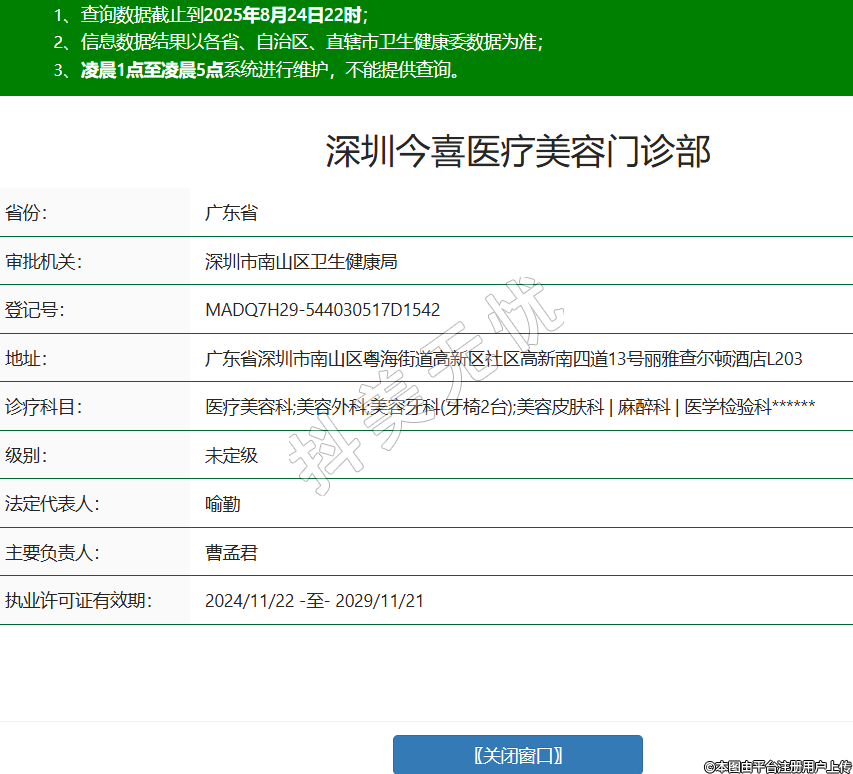This screenshot has height=774, width=853.
Task: Click the clinic title 深圳今喜医疗美容门诊部
Action: pos(517,151)
